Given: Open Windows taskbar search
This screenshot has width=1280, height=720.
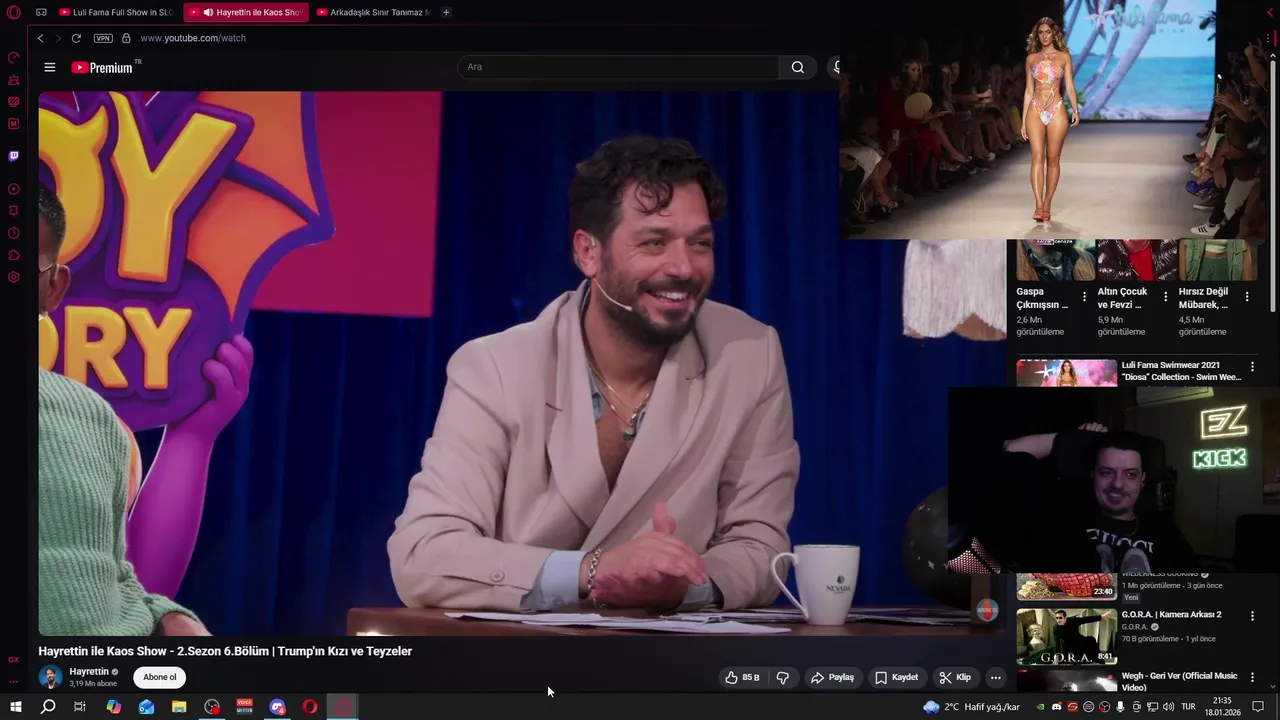Looking at the screenshot, I should point(48,707).
